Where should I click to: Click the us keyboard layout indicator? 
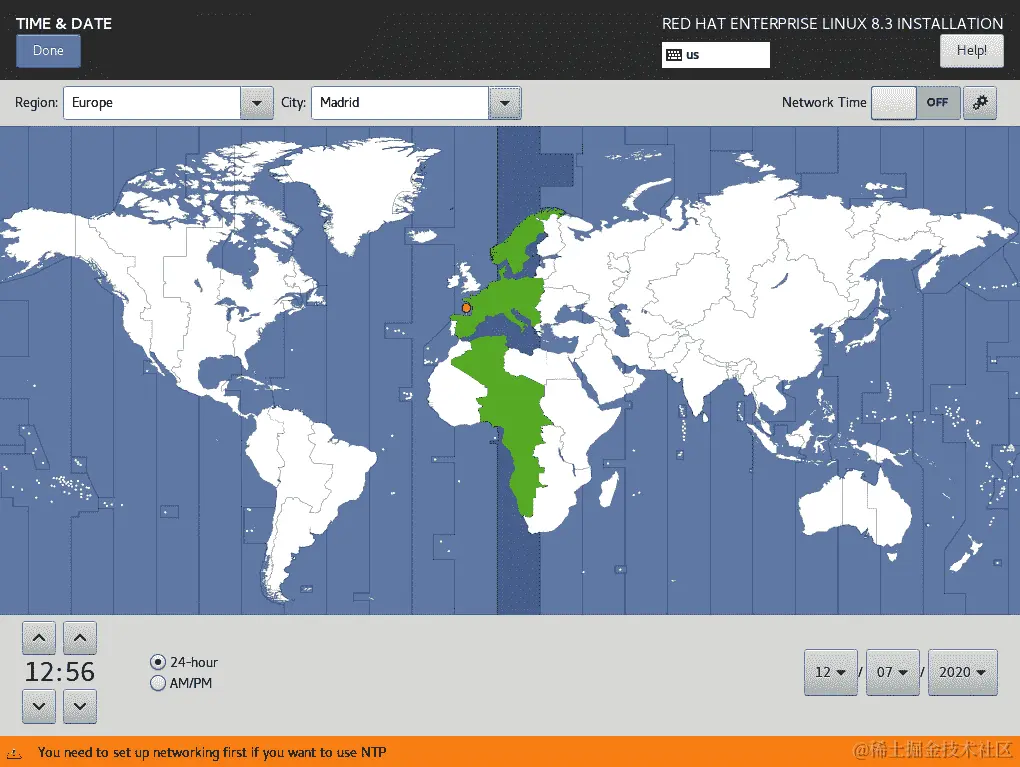[x=716, y=55]
